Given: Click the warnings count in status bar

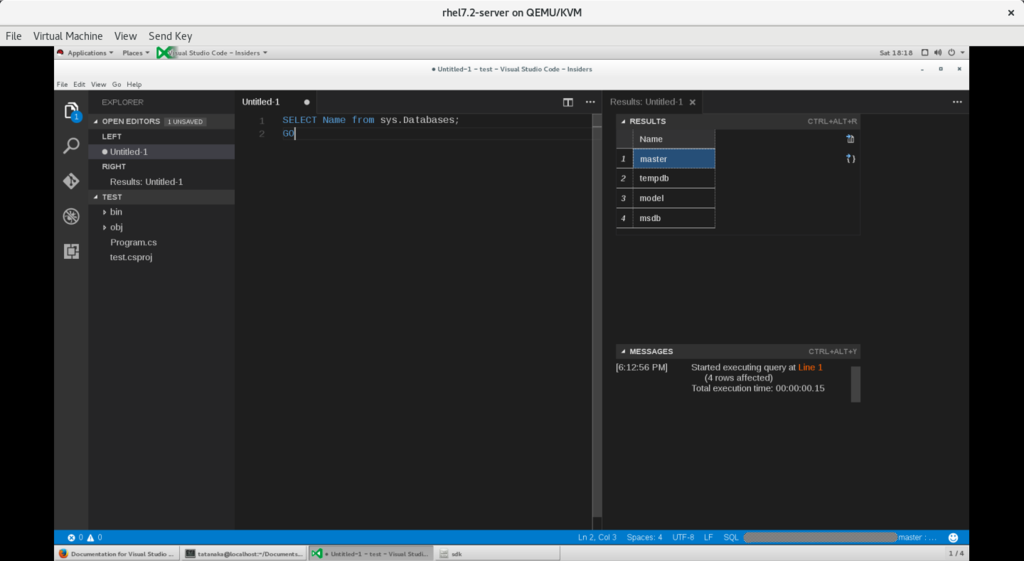Looking at the screenshot, I should (x=95, y=537).
